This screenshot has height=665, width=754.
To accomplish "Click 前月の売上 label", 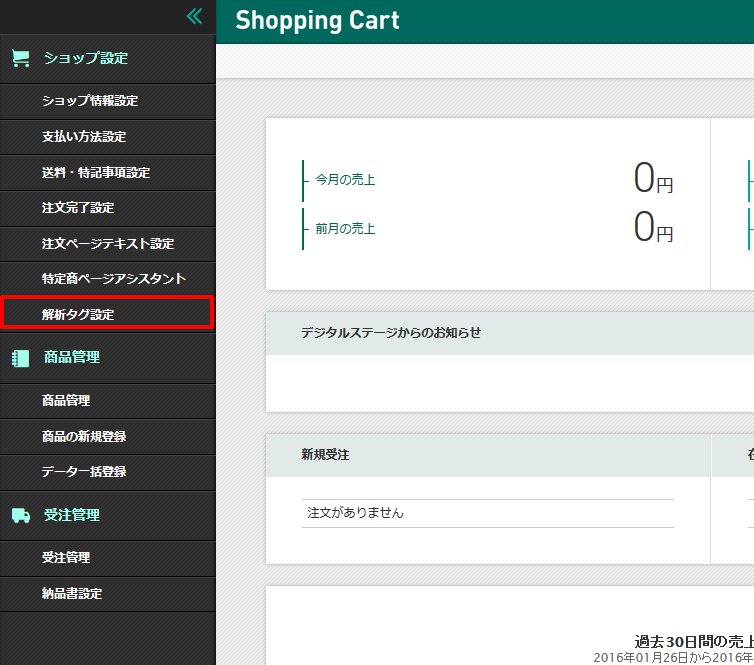I will (345, 228).
